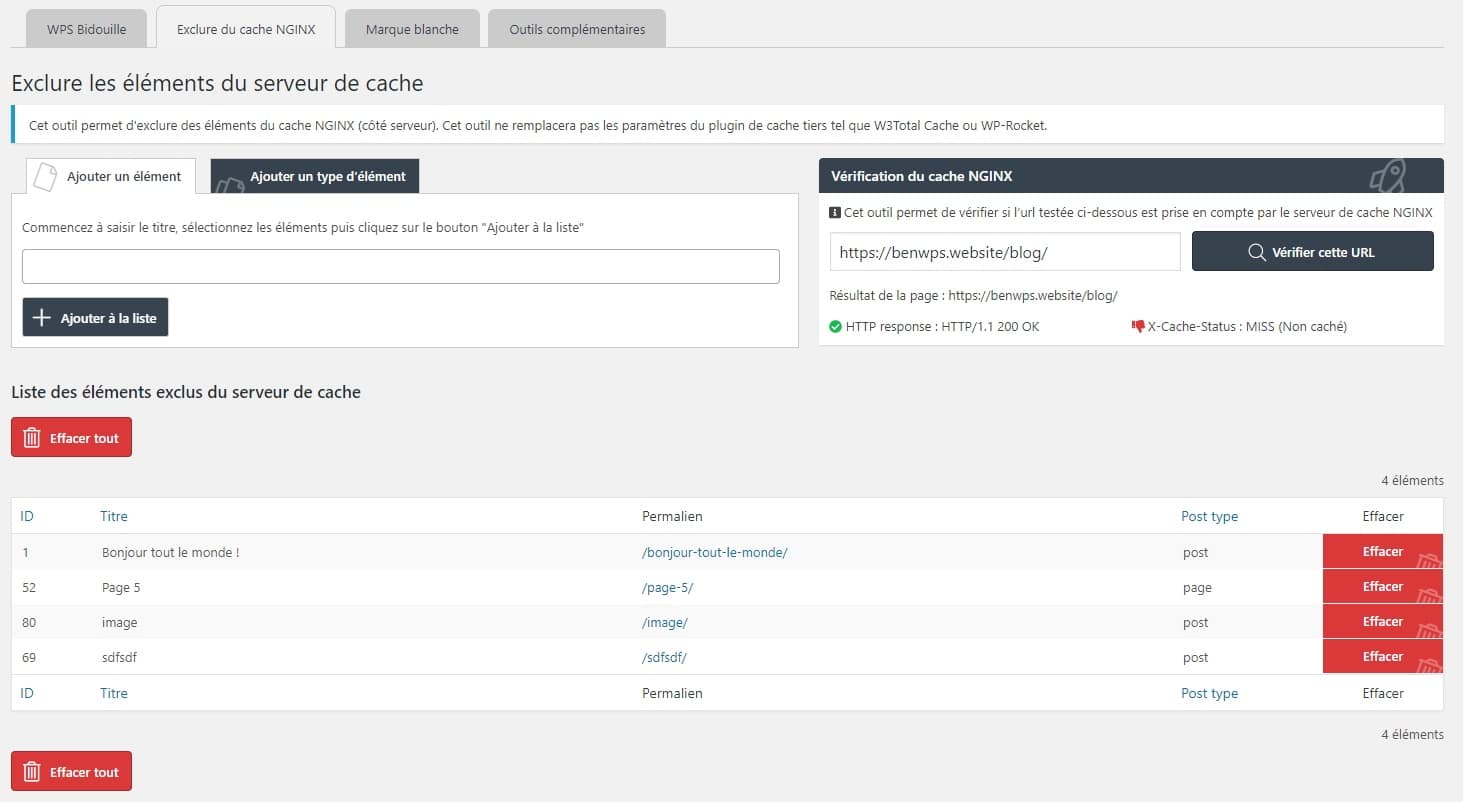Open the /bonjour-tout-le-monde/ permalink
This screenshot has width=1463, height=802.
[714, 551]
